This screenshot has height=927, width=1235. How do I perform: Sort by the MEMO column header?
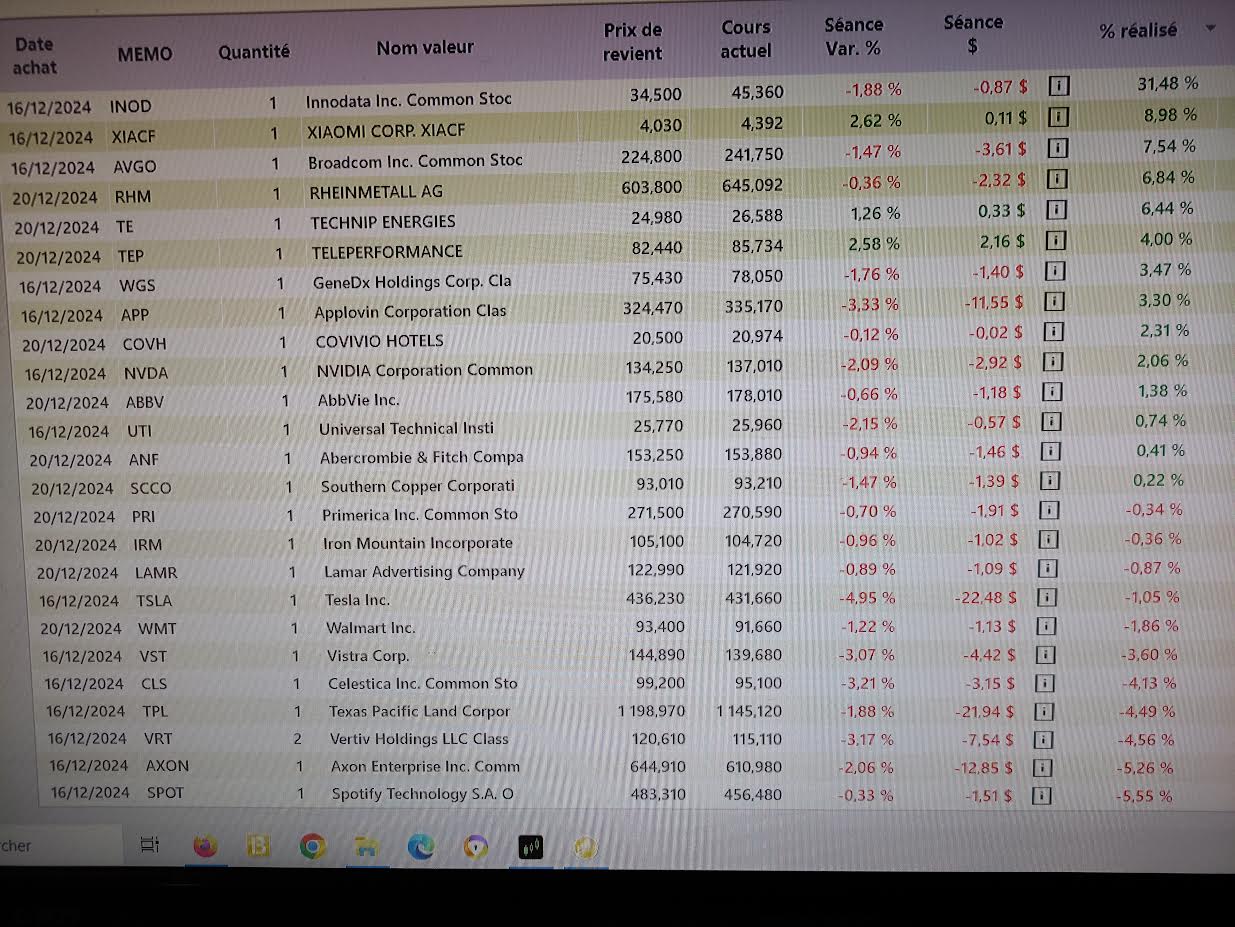tap(145, 54)
